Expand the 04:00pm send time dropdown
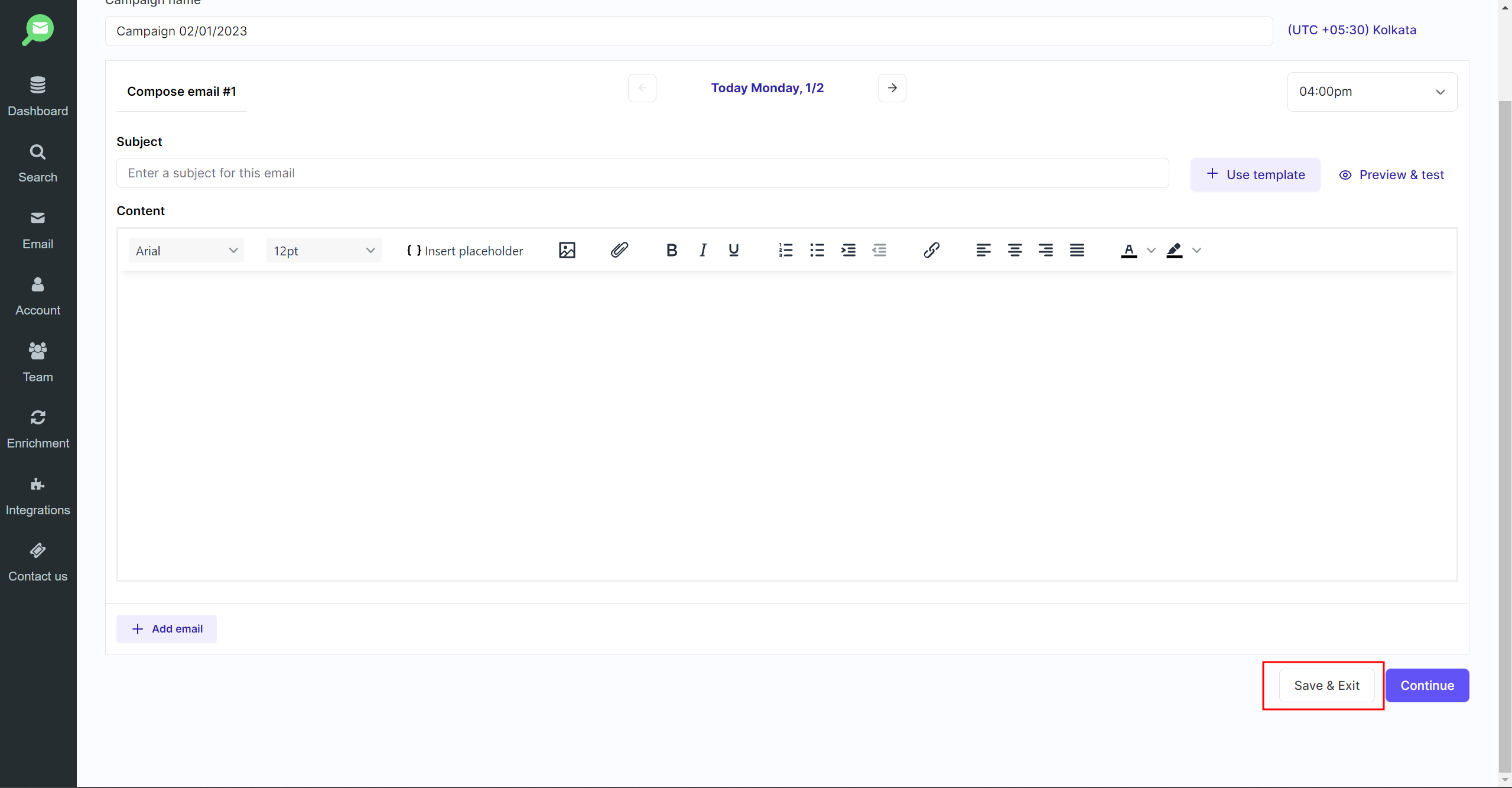This screenshot has width=1512, height=788. 1371,92
